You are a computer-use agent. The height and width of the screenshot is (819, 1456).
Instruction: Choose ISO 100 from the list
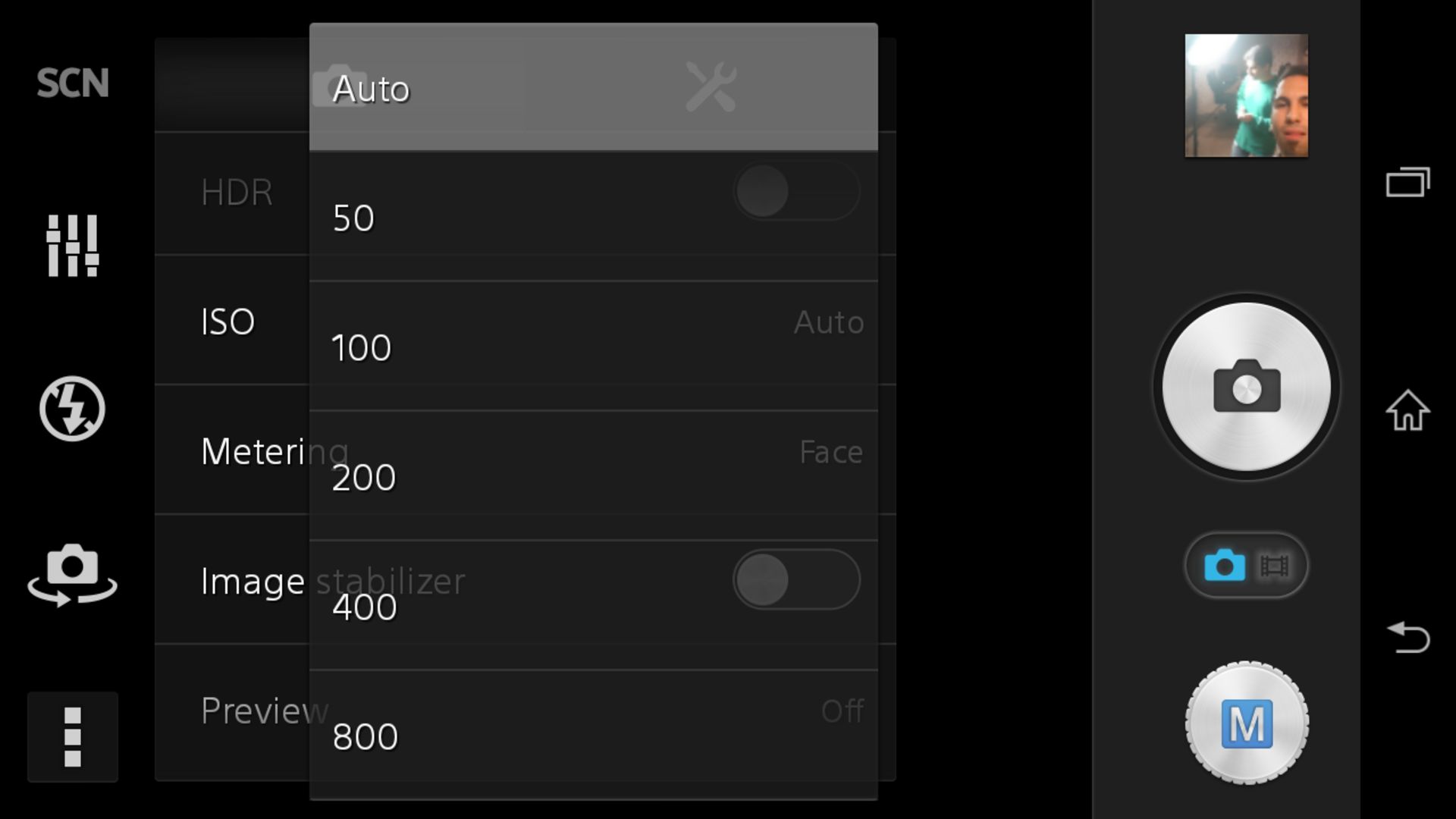pos(593,347)
